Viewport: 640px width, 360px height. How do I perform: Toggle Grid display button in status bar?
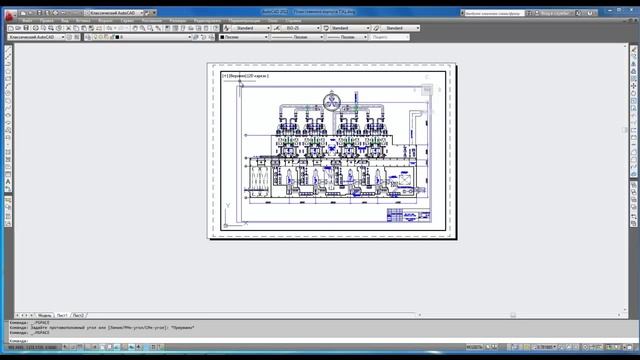coord(80,347)
